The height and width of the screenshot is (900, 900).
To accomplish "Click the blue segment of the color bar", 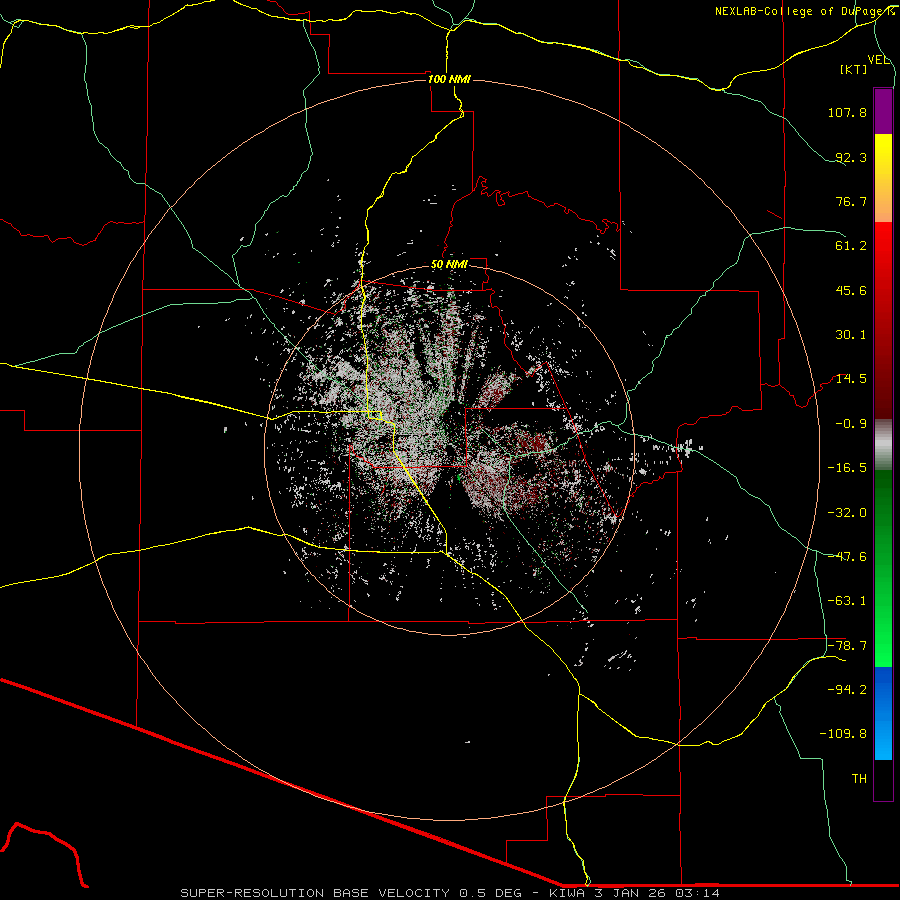I will (x=883, y=713).
